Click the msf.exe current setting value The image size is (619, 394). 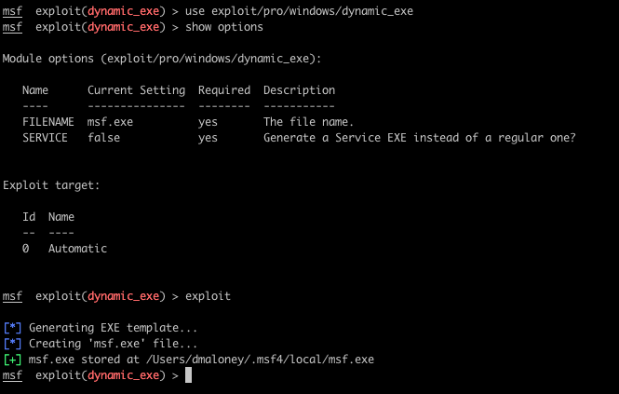pos(110,122)
